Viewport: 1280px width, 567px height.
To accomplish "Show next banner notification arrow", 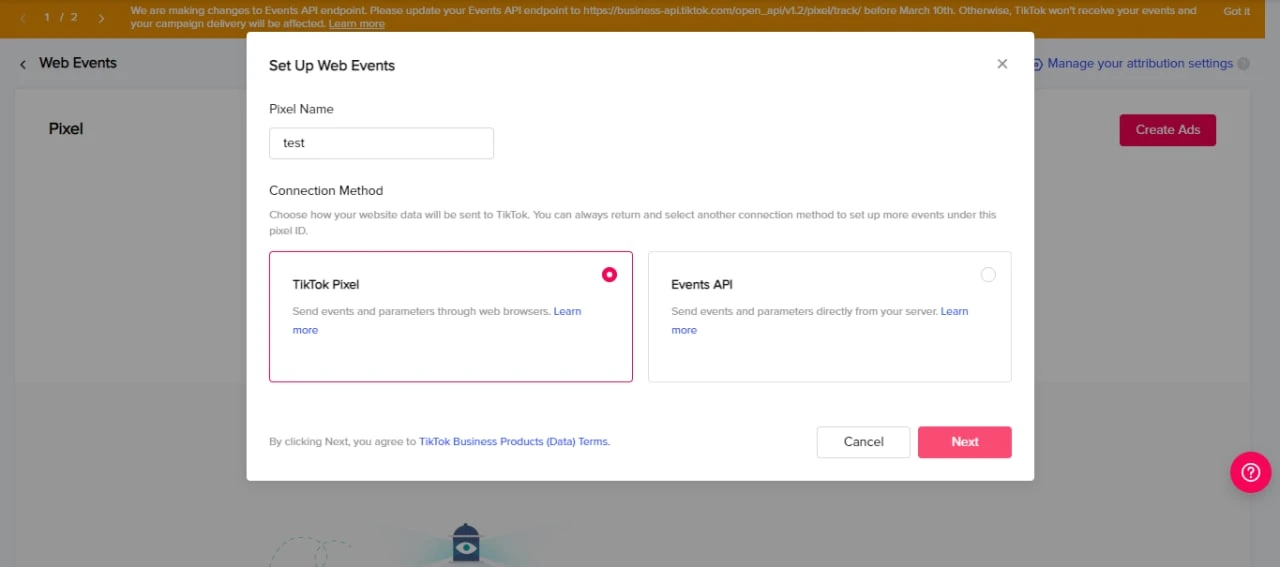I will [101, 18].
